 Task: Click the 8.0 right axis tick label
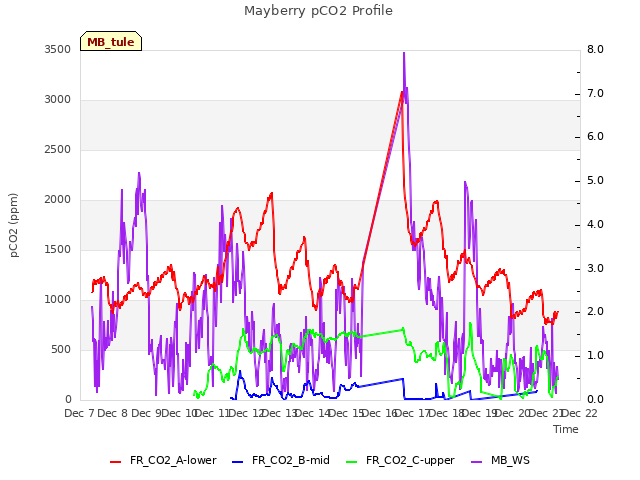595,49
